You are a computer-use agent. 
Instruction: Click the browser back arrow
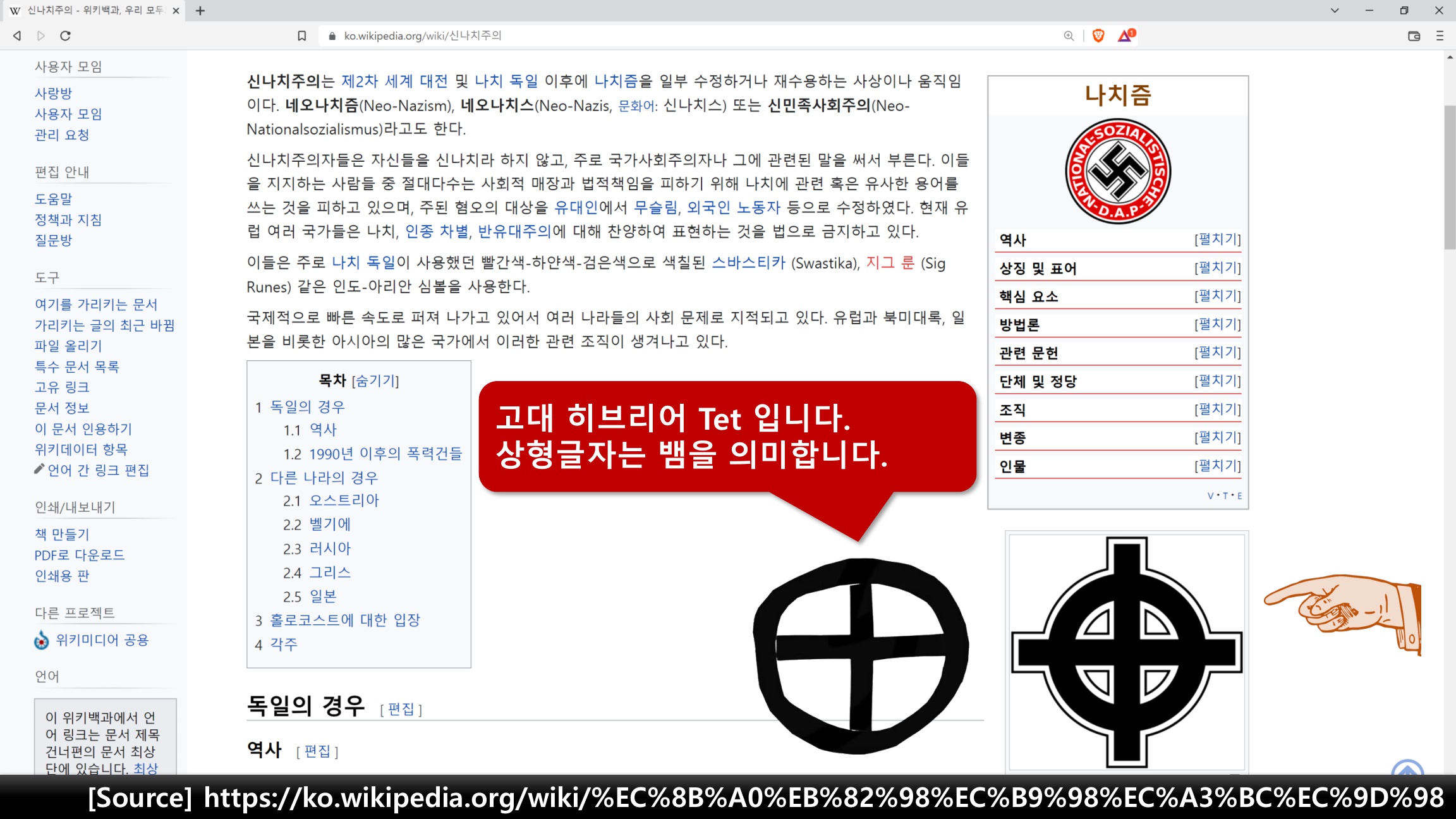(x=17, y=36)
